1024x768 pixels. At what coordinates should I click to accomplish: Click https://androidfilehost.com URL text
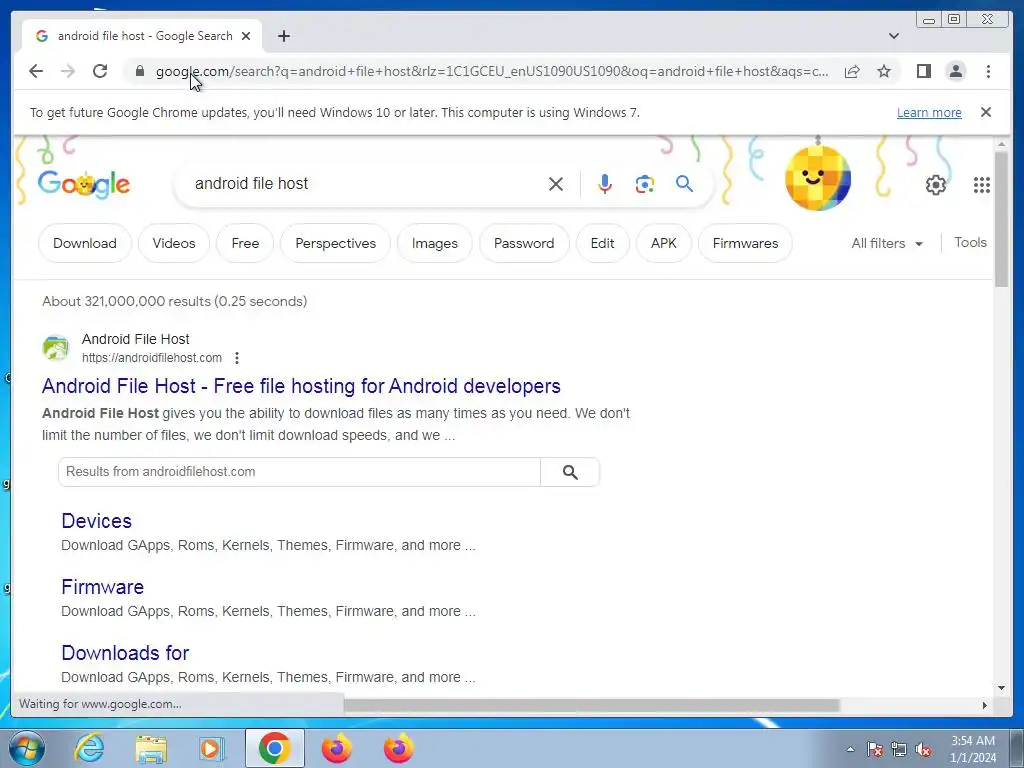tap(152, 358)
